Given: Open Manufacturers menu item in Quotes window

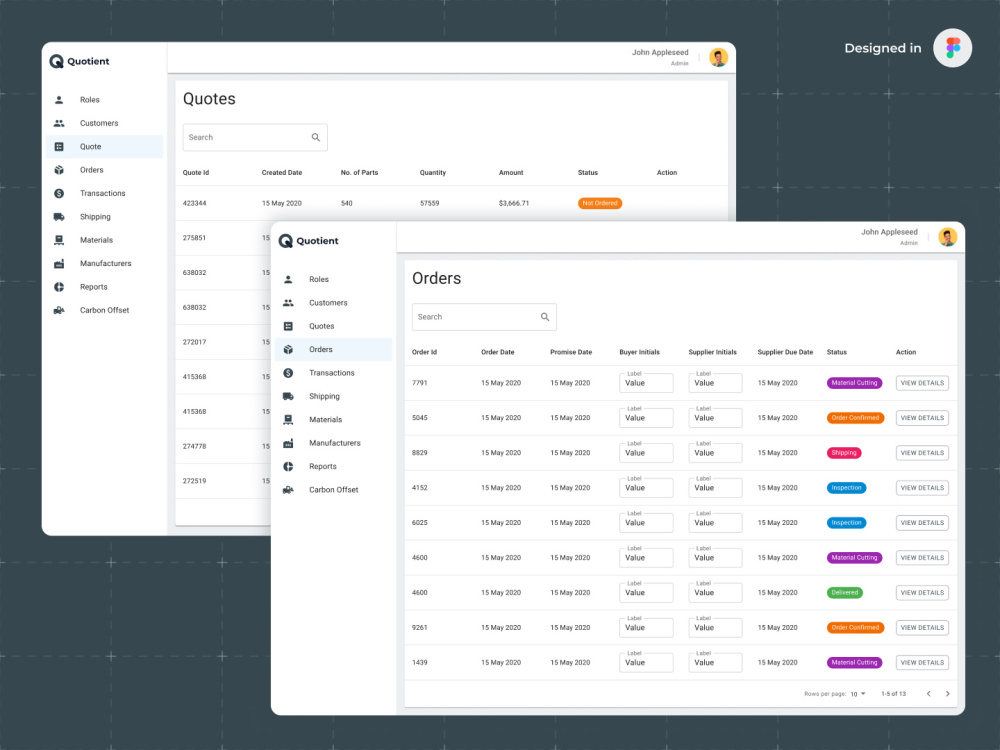Looking at the screenshot, I should click(105, 263).
